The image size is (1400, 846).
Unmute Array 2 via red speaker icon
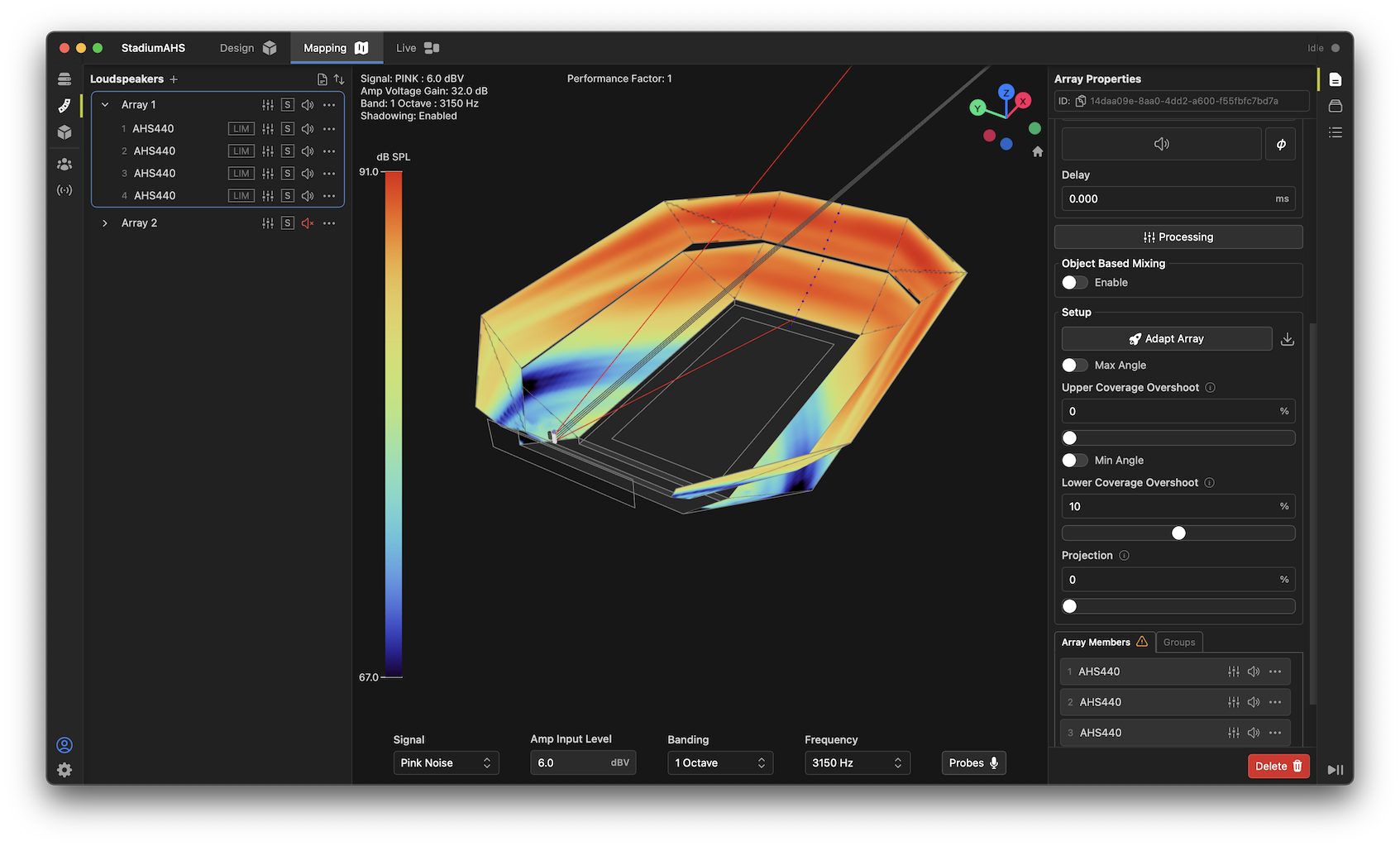pyautogui.click(x=308, y=223)
